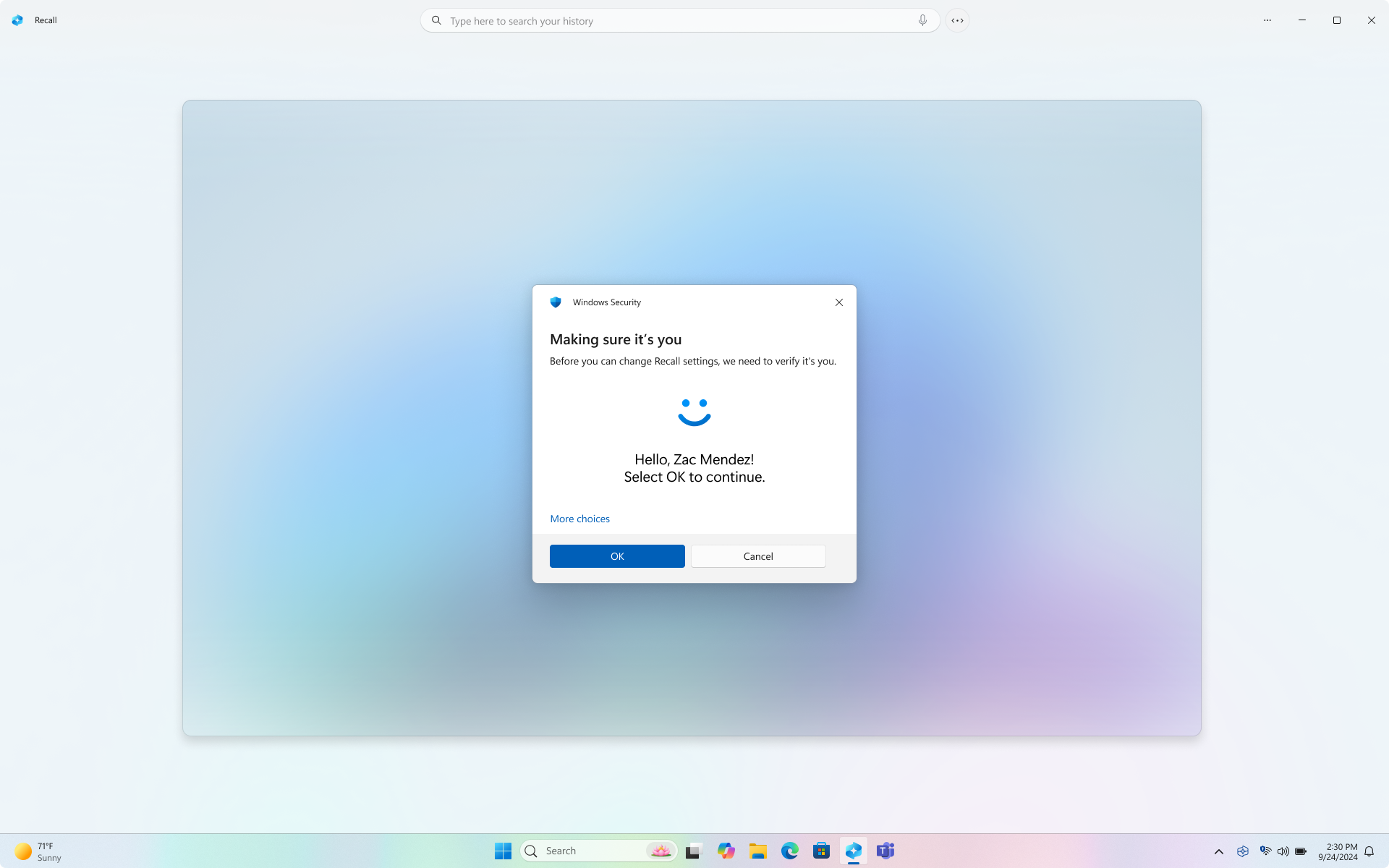Viewport: 1389px width, 868px height.
Task: Click the File Explorer icon in taskbar
Action: 758,851
